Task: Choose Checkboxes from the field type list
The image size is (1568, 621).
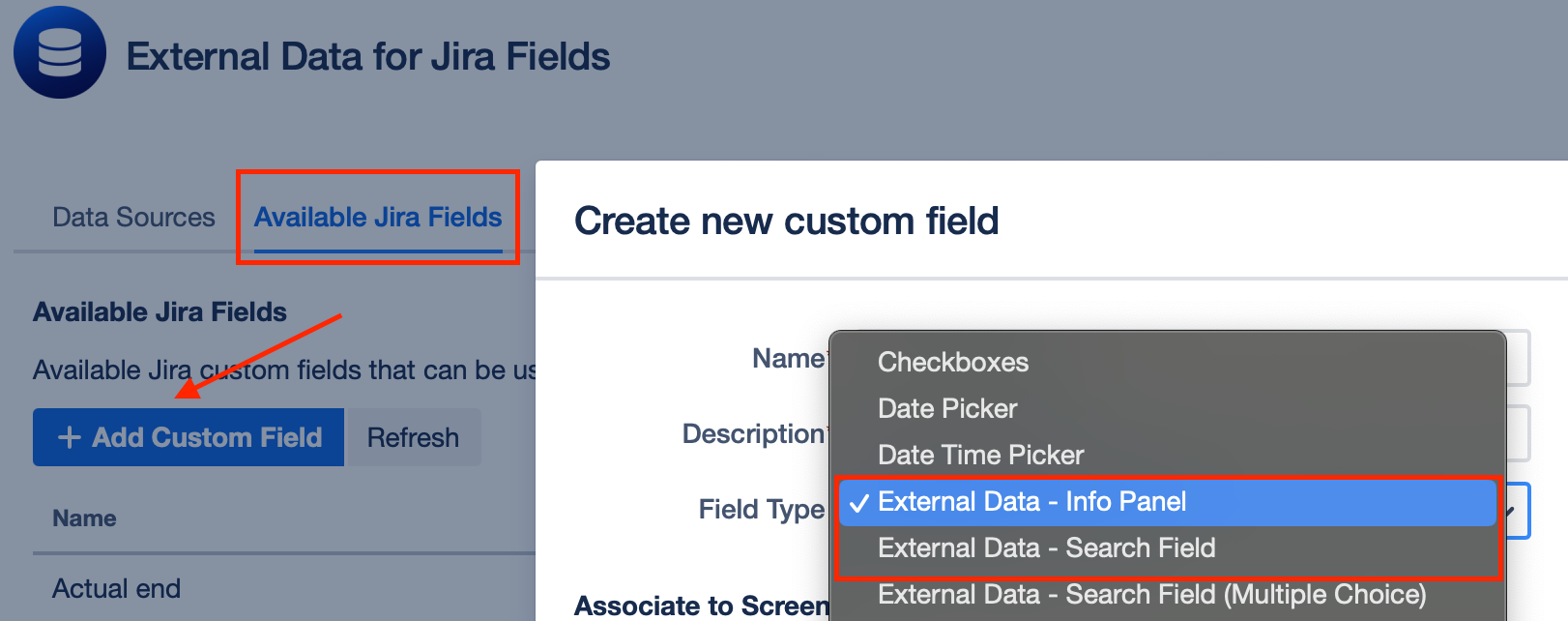Action: (x=952, y=362)
